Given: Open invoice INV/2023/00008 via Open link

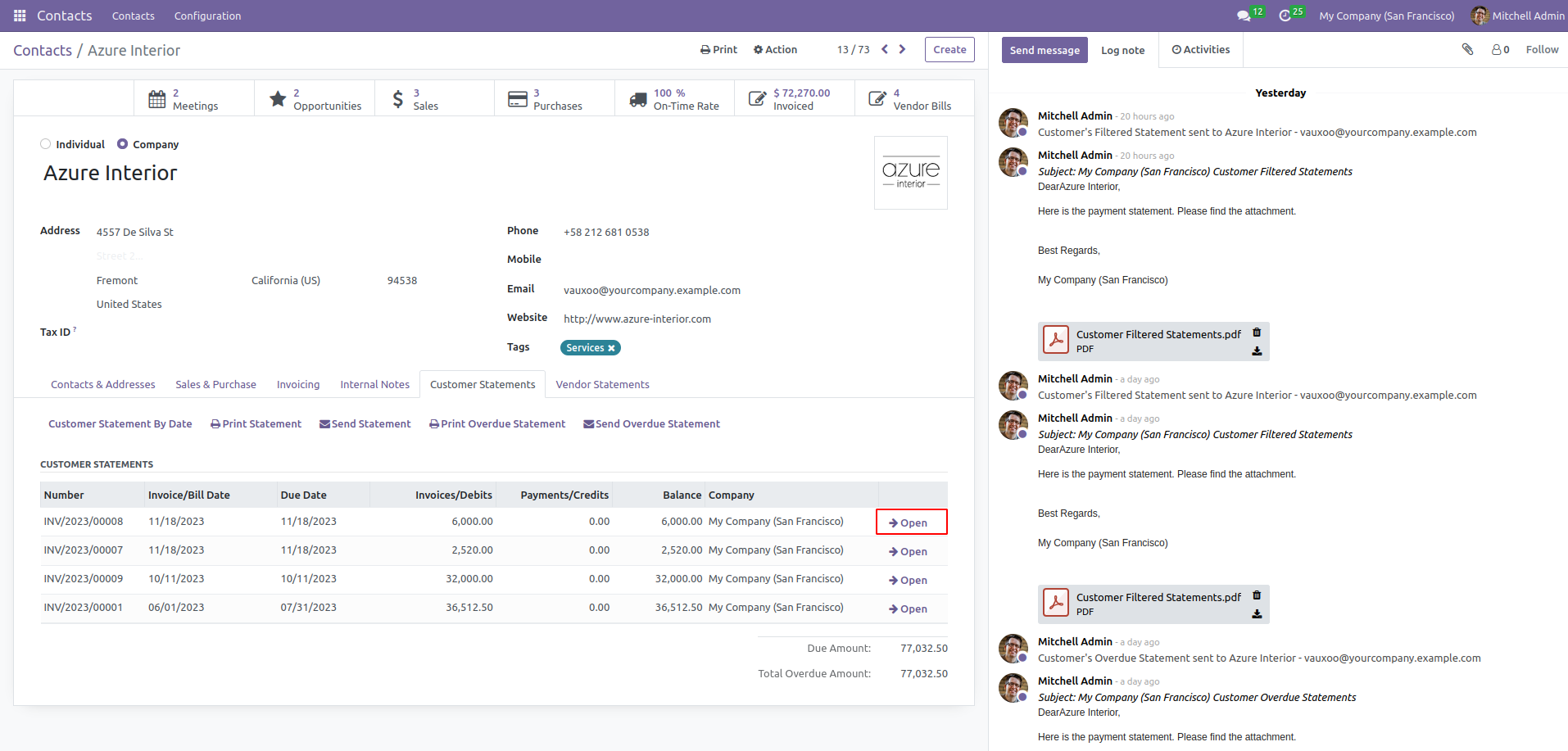Looking at the screenshot, I should 911,522.
